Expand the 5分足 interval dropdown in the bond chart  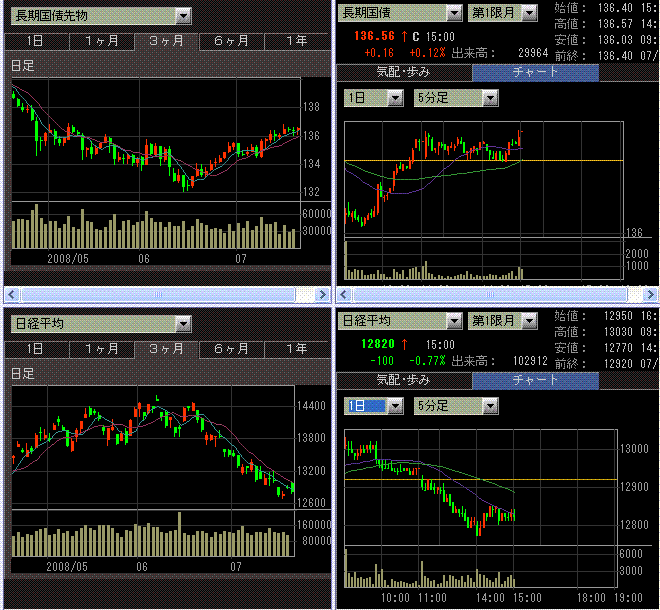click(x=456, y=98)
